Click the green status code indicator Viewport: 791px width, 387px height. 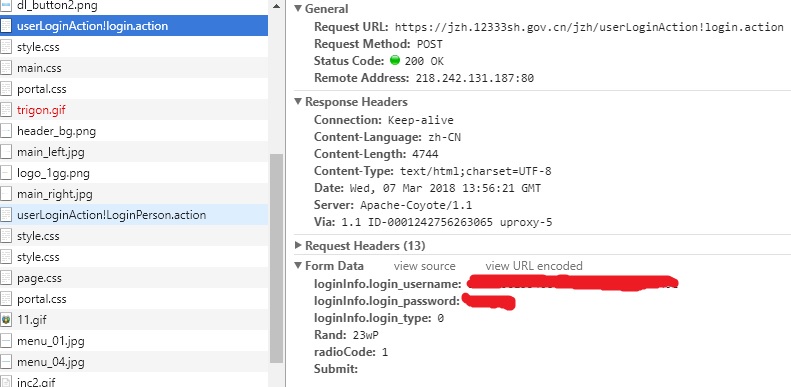pos(395,61)
